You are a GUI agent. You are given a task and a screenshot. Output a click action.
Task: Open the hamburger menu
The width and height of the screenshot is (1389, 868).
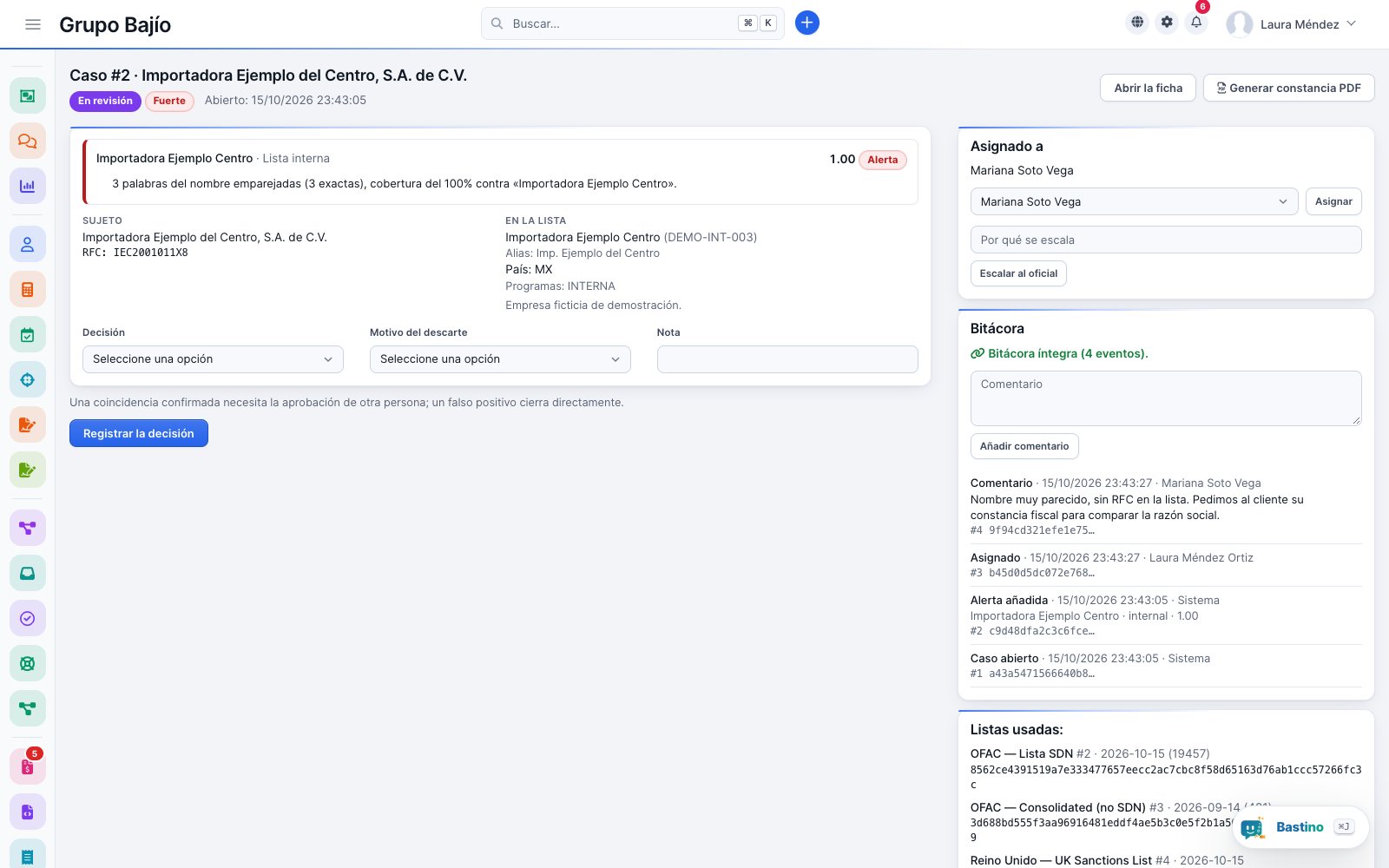point(33,24)
